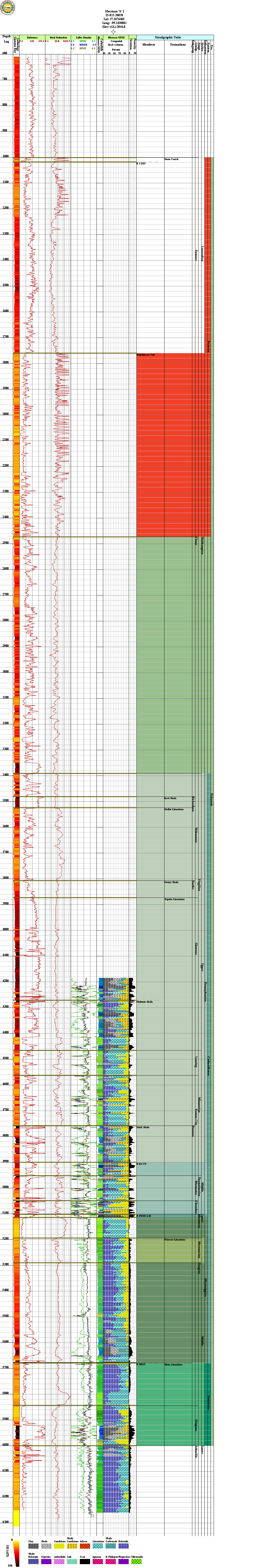
Task: Click the Topeka Limestone formation label
Action: tap(175, 899)
